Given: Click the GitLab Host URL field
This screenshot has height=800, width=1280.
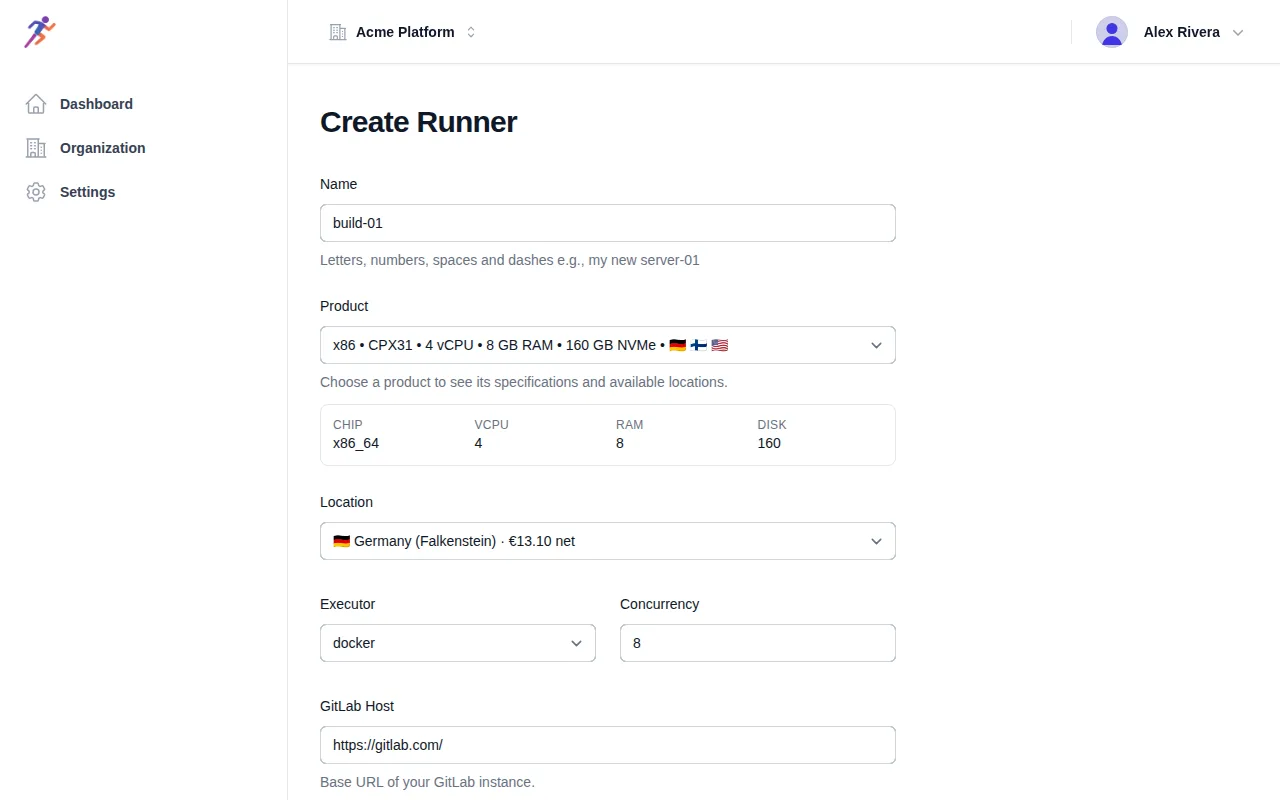Looking at the screenshot, I should 608,745.
